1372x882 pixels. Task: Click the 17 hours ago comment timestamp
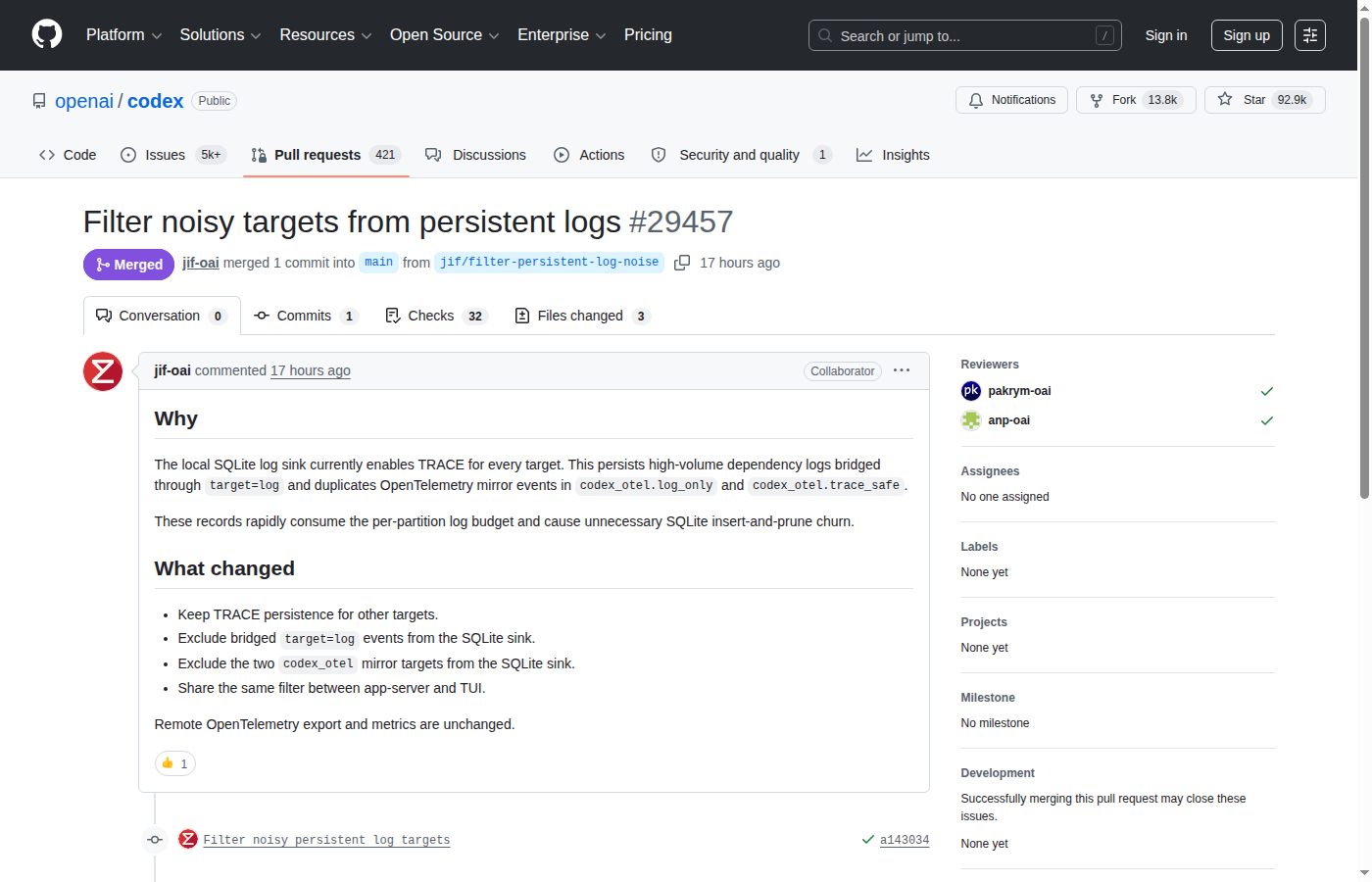[311, 370]
